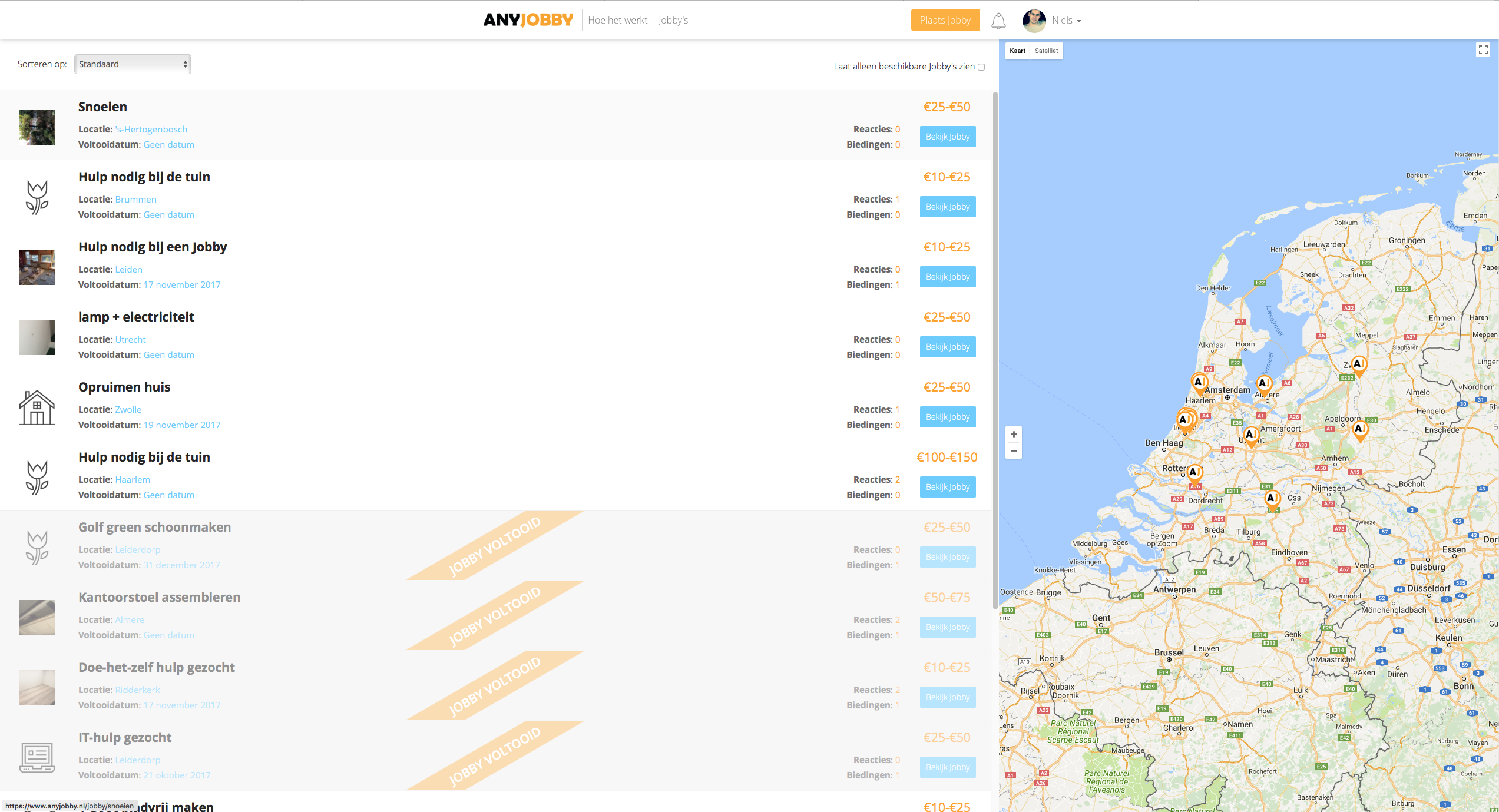Switch the map to Satelliet view
Screen dimensions: 1499x812
(1046, 51)
